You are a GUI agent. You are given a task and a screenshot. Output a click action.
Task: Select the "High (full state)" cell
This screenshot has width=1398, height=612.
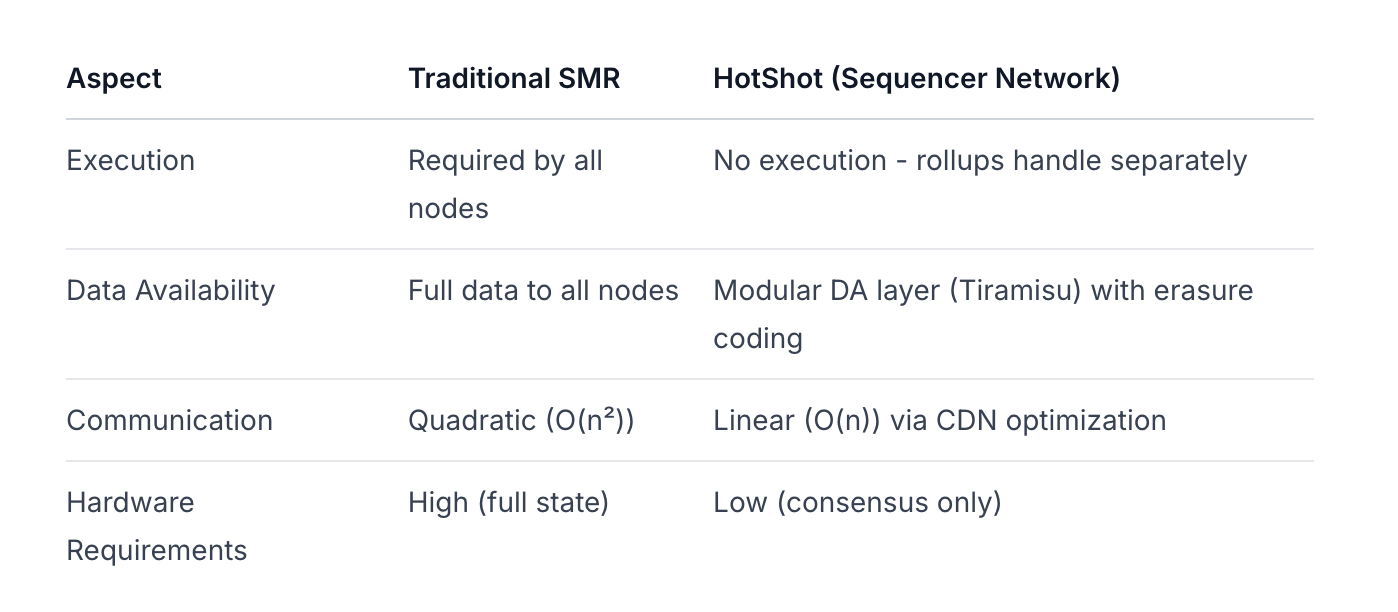[508, 502]
